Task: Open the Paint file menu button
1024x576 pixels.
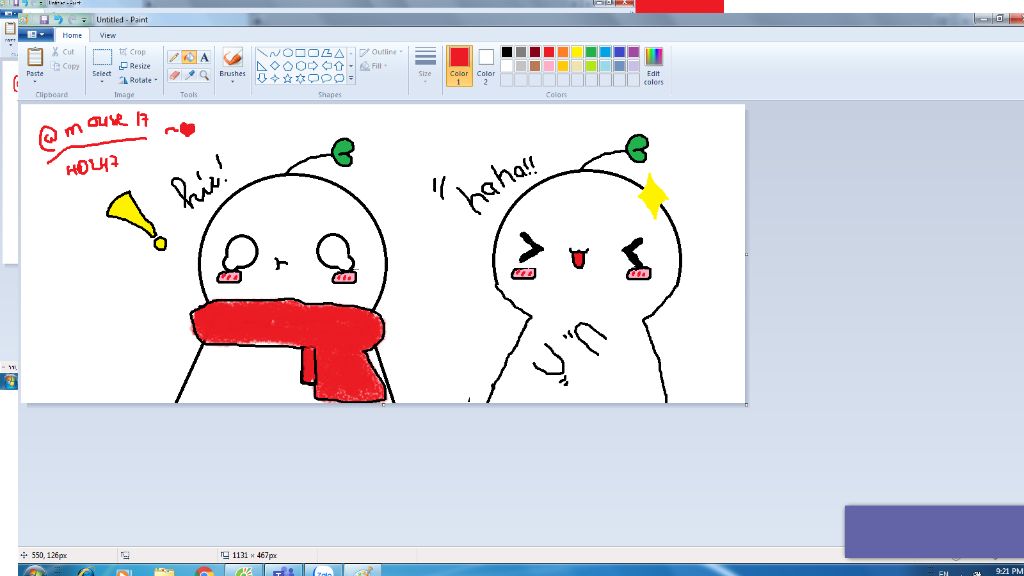Action: click(x=35, y=35)
